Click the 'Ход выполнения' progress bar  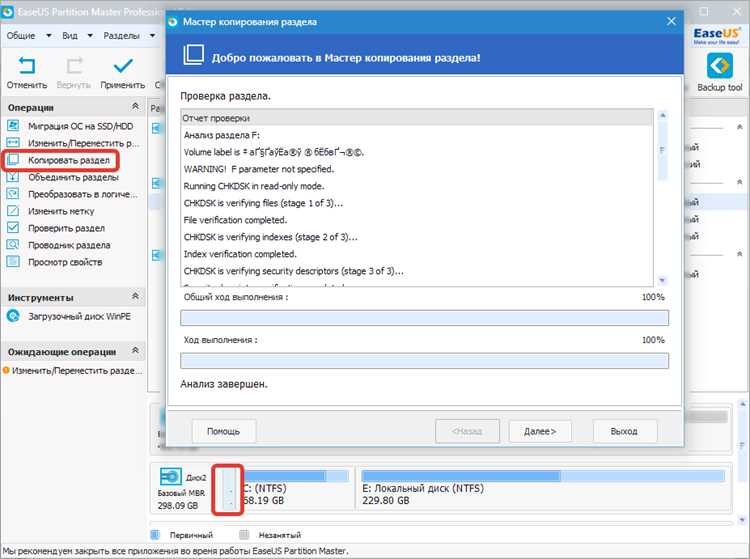[x=424, y=361]
